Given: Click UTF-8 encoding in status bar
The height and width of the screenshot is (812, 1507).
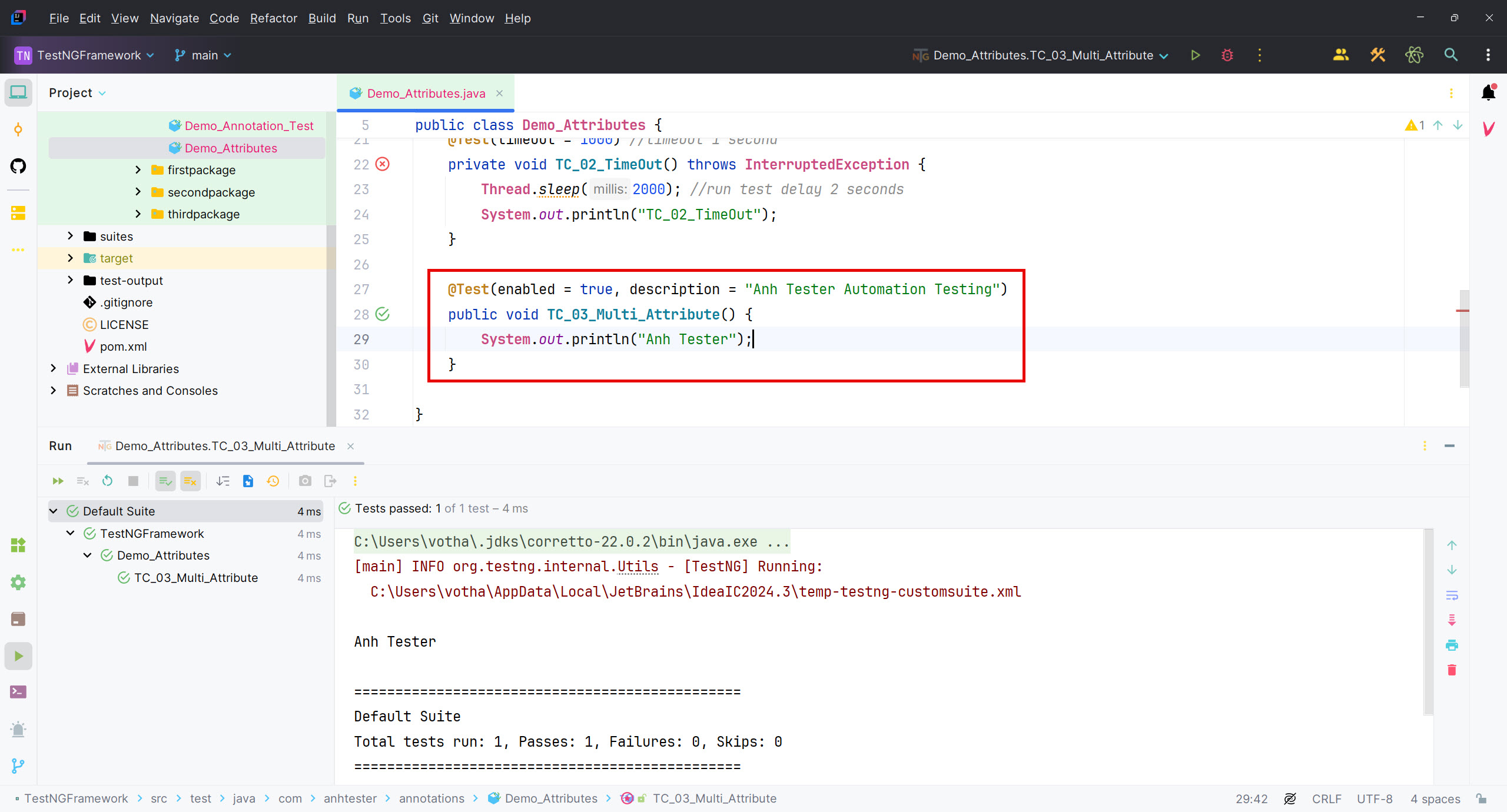Looking at the screenshot, I should 1375,798.
